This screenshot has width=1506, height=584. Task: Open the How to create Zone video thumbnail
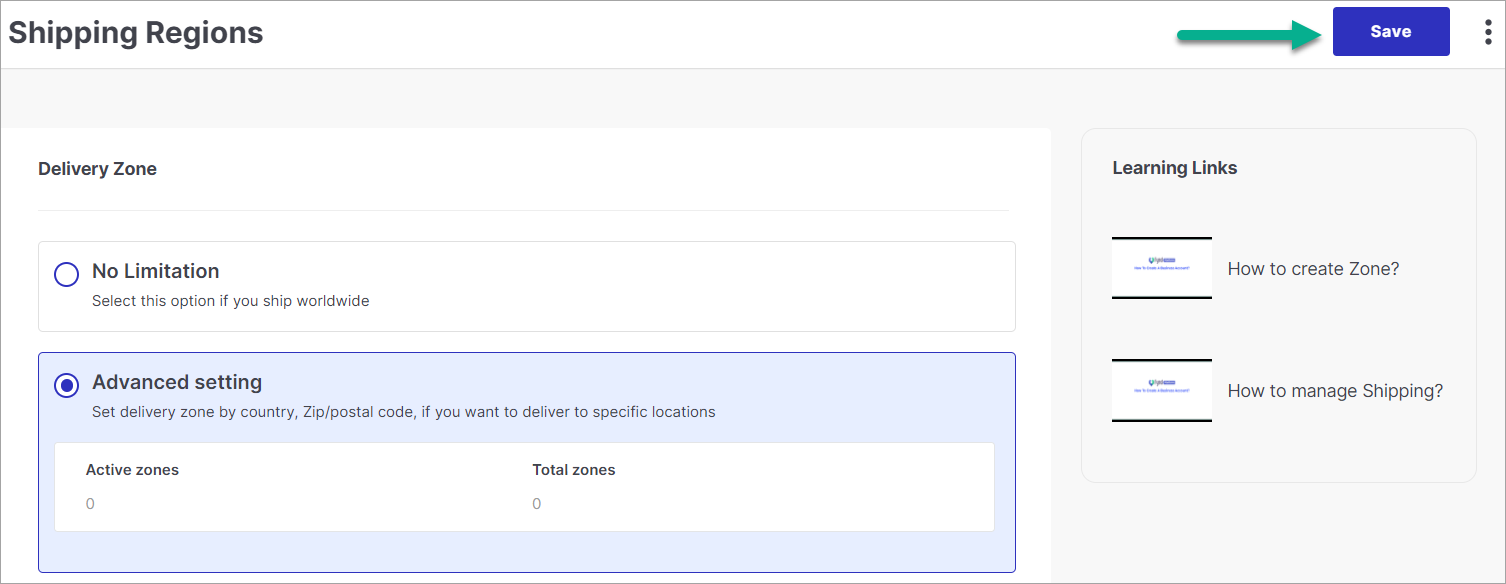[1162, 268]
